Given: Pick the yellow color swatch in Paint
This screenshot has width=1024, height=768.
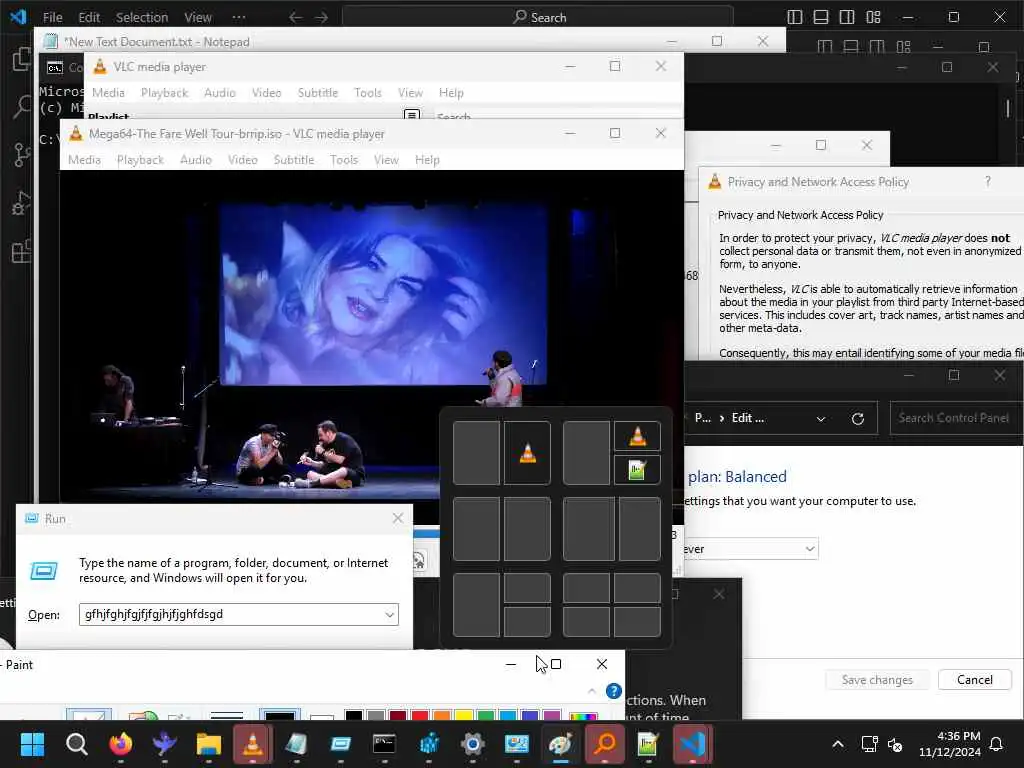Looking at the screenshot, I should pos(464,716).
